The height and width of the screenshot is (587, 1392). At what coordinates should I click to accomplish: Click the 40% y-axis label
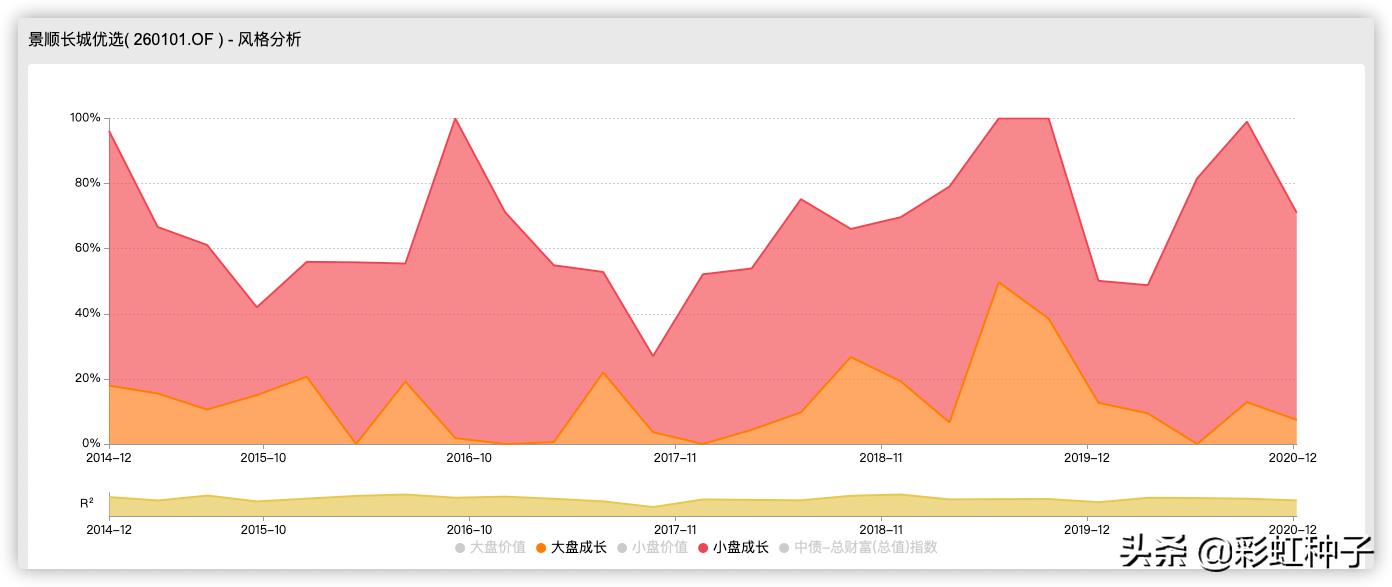88,313
